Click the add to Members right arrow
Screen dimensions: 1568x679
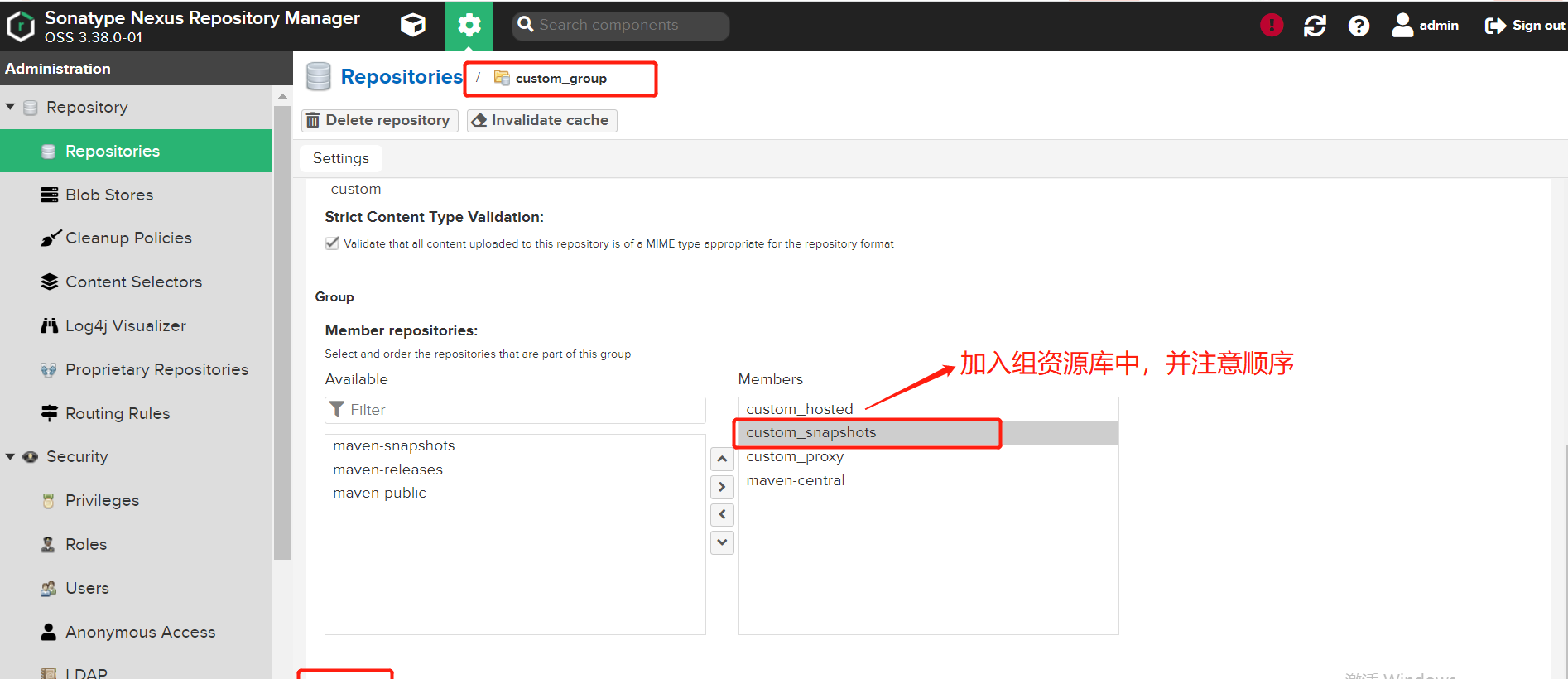pyautogui.click(x=722, y=487)
